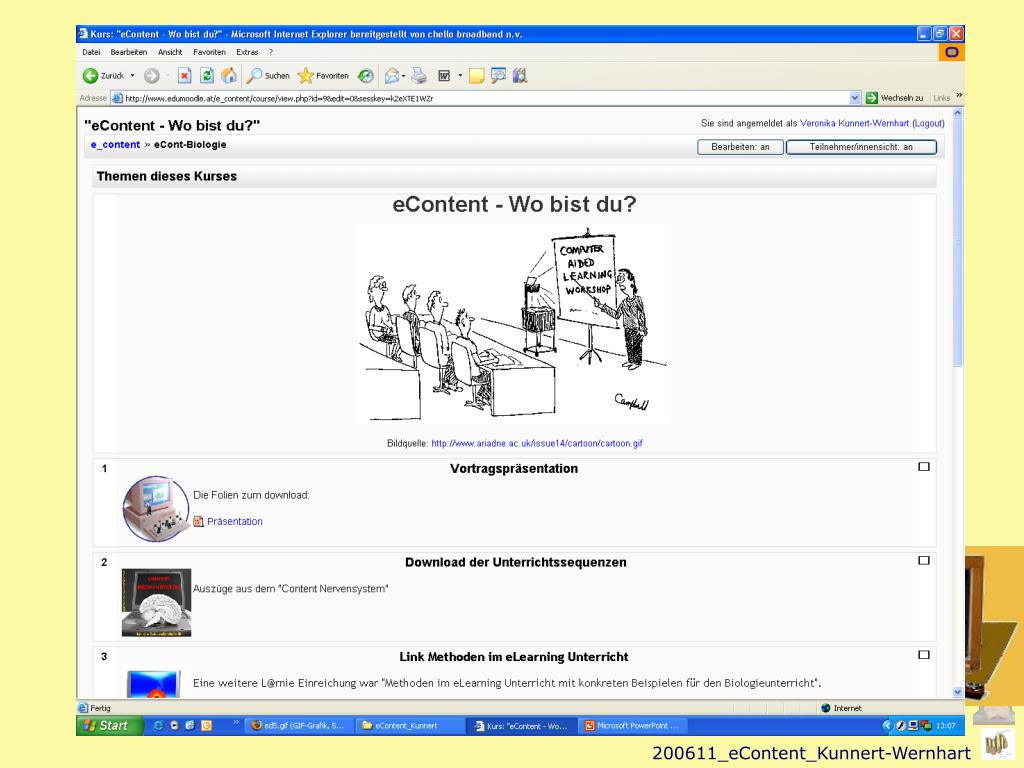Toggle topic 2 Download der Unterrichtssequenzen box

[x=923, y=560]
